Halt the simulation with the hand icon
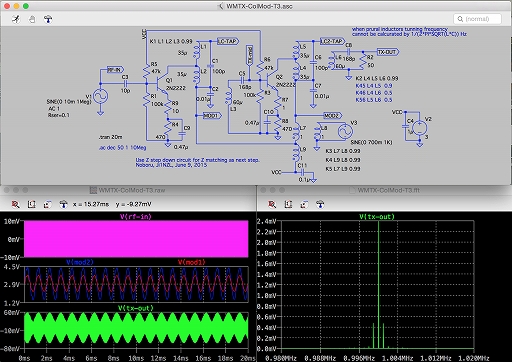Image resolution: width=512 pixels, height=362 pixels. [x=32, y=19]
